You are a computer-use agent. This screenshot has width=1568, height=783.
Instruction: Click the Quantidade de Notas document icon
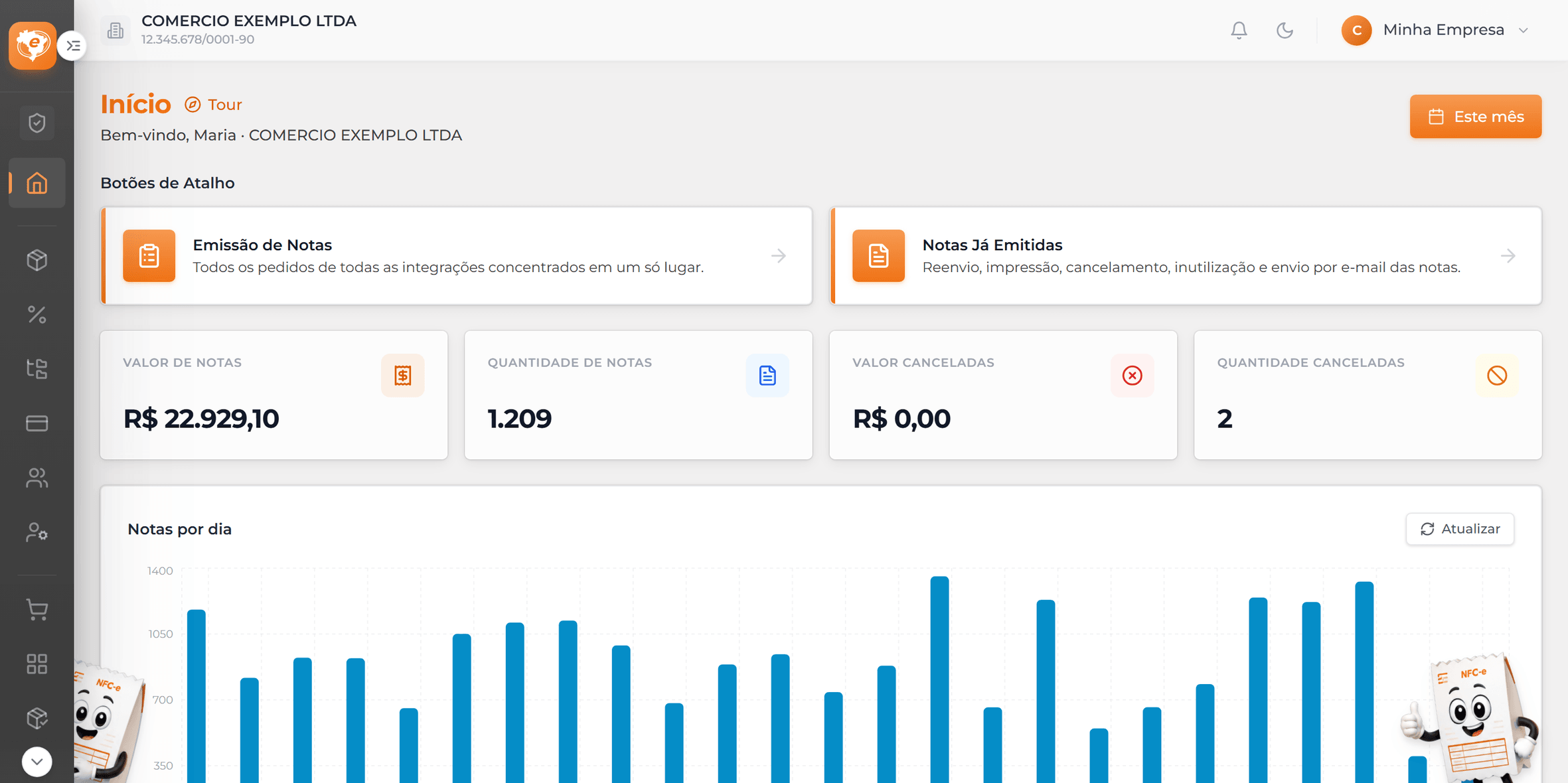click(767, 376)
